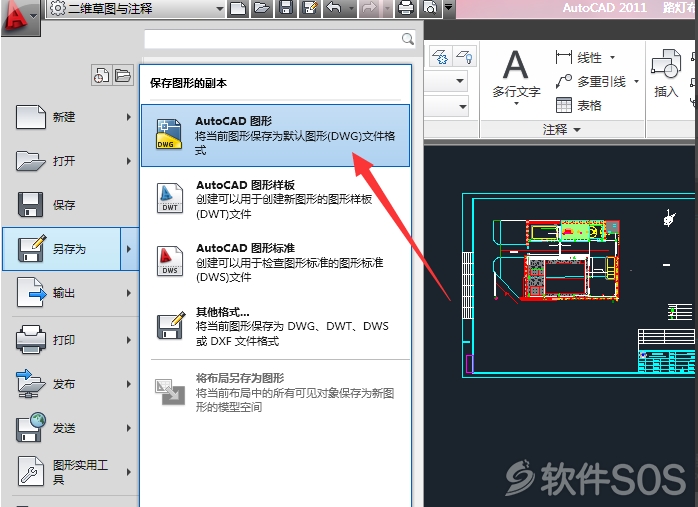The width and height of the screenshot is (698, 507).
Task: Expand the 注释 panel title arrow
Action: 577,130
